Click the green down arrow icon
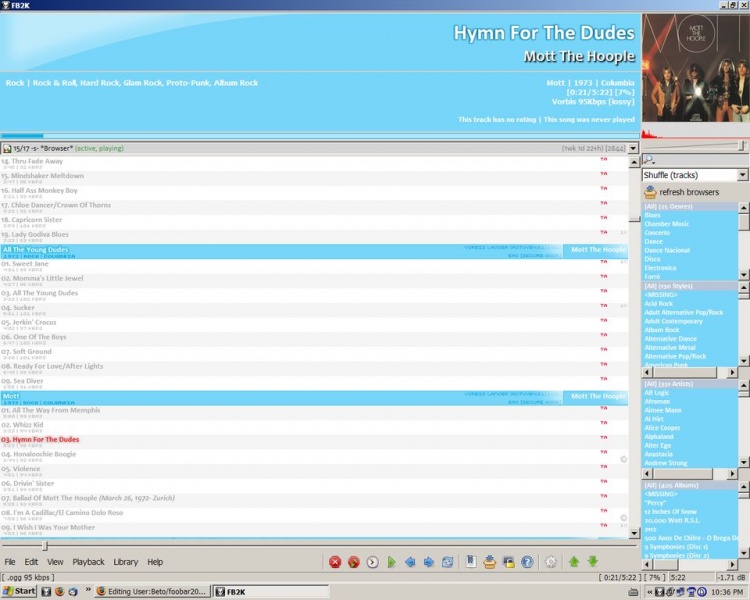Screen dimensions: 750x600 (x=593, y=562)
